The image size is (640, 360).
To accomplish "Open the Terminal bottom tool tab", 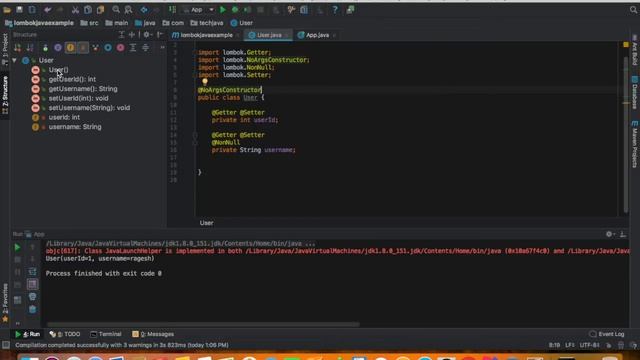I will point(106,334).
